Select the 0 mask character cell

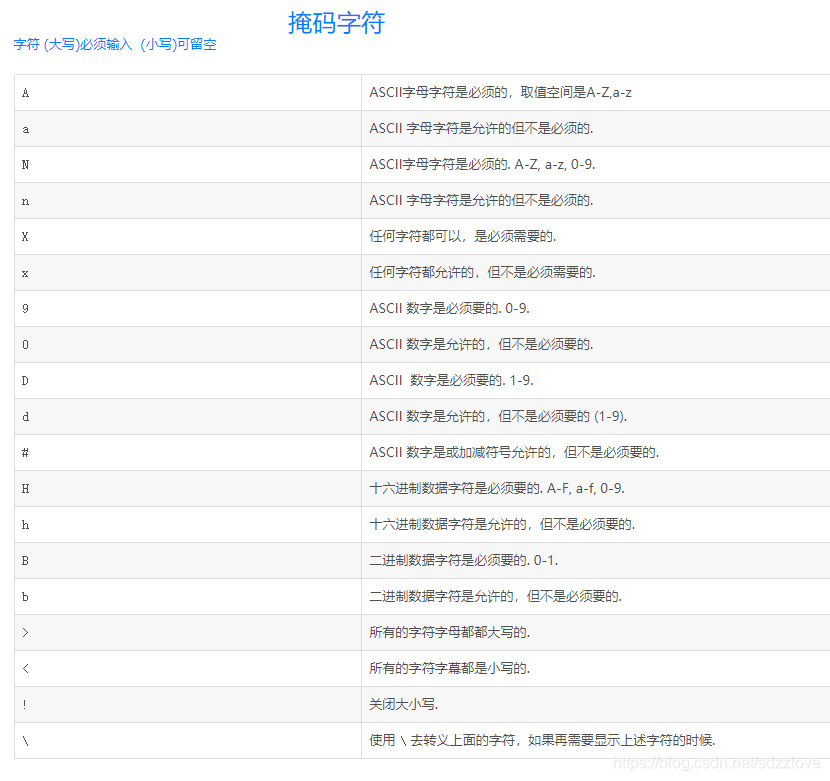[188, 345]
